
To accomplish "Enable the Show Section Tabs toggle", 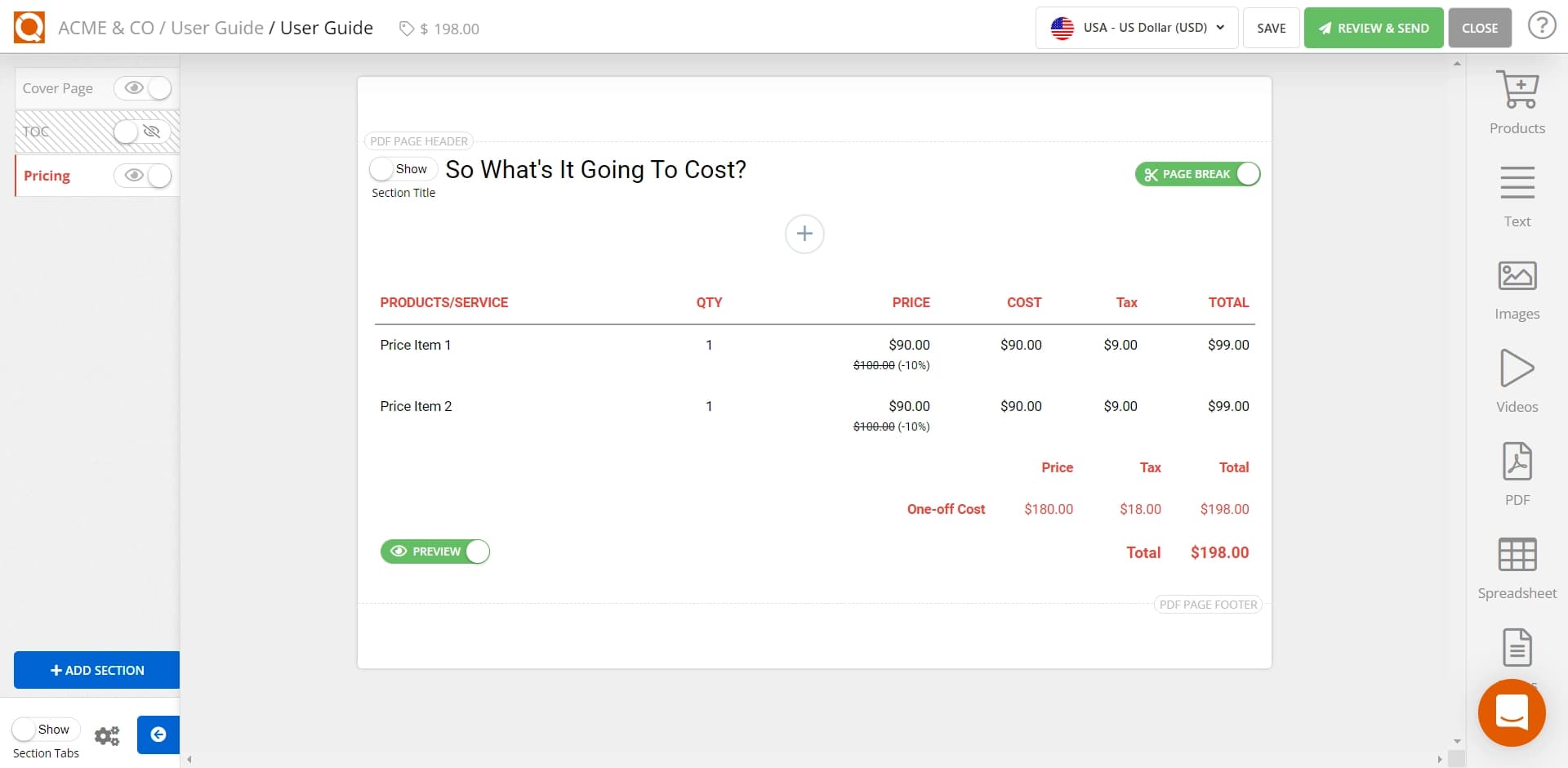I will coord(45,729).
